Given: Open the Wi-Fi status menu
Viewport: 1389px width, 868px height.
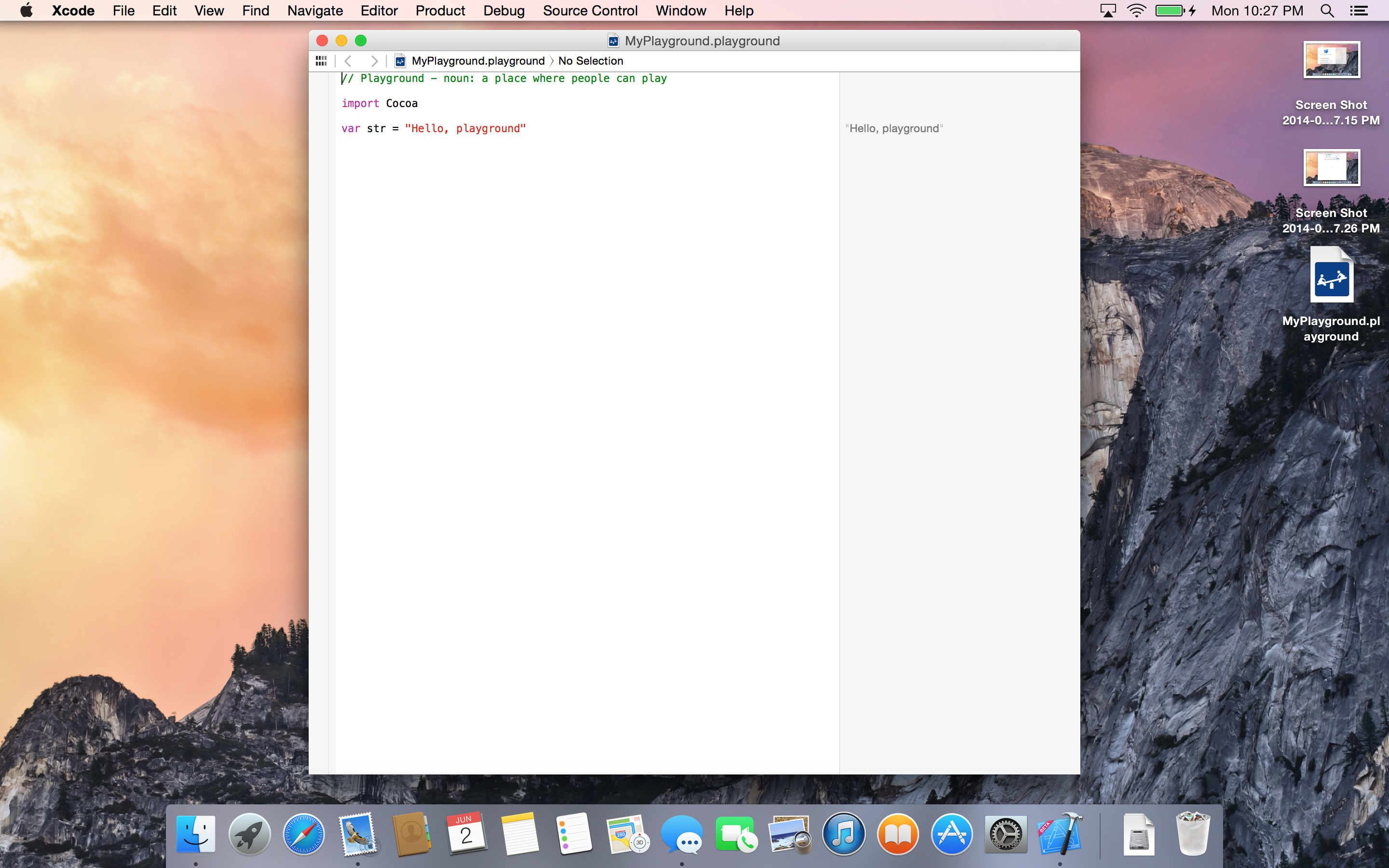Looking at the screenshot, I should coord(1136,11).
